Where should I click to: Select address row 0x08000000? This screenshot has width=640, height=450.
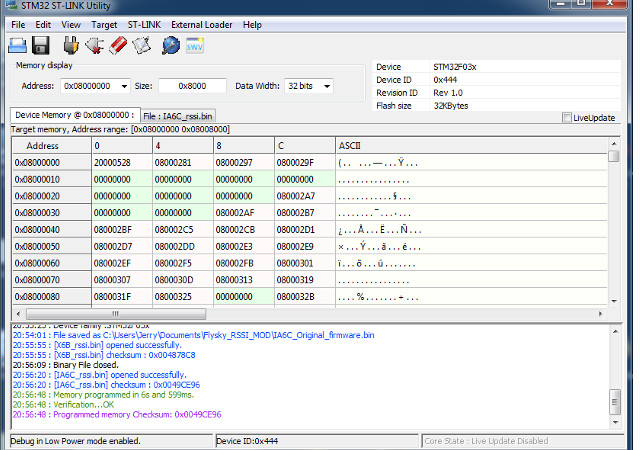[51, 163]
